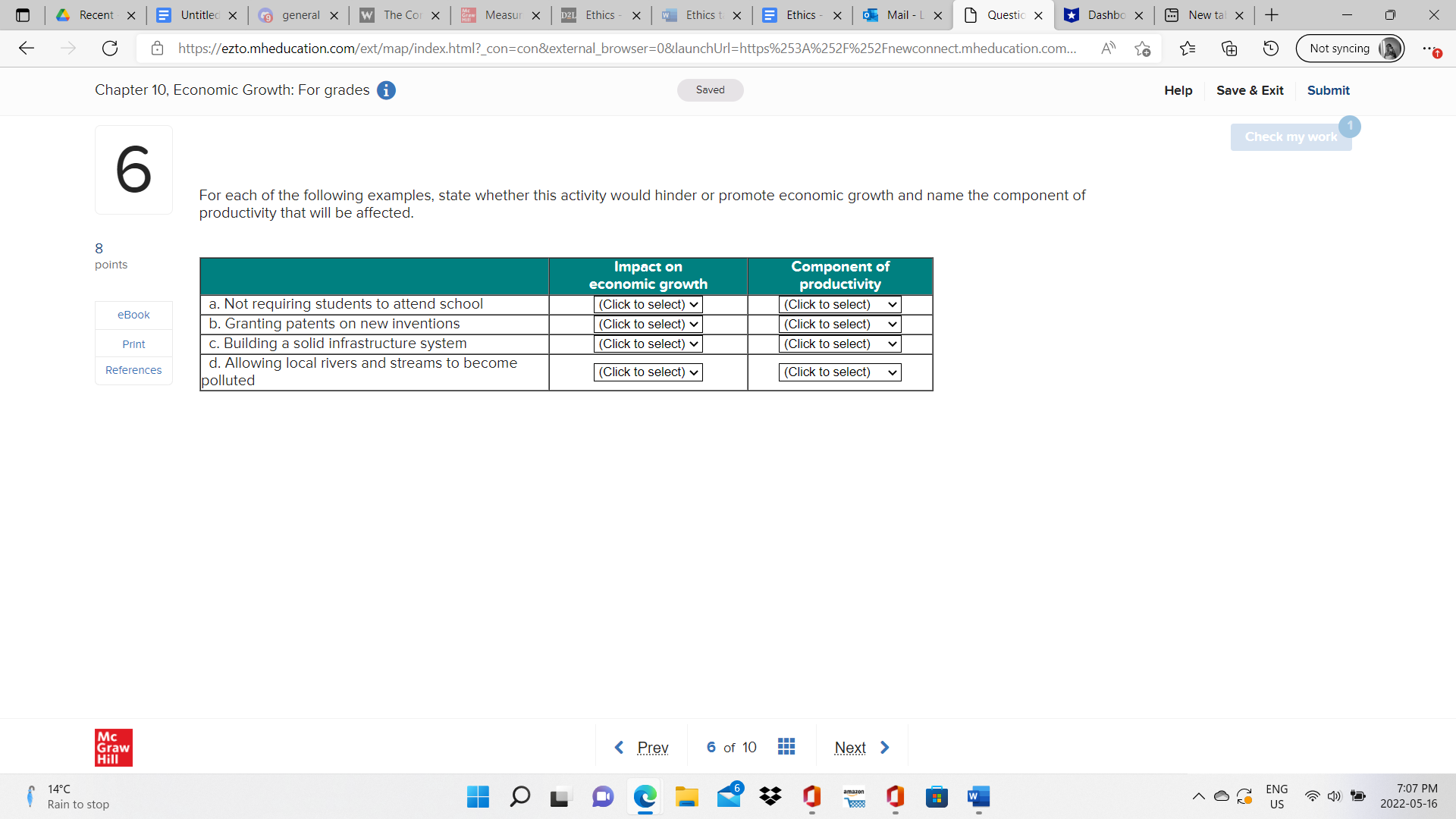Viewport: 1456px width, 819px height.
Task: Switch to the Dashboard browser tab
Action: coord(1097,15)
